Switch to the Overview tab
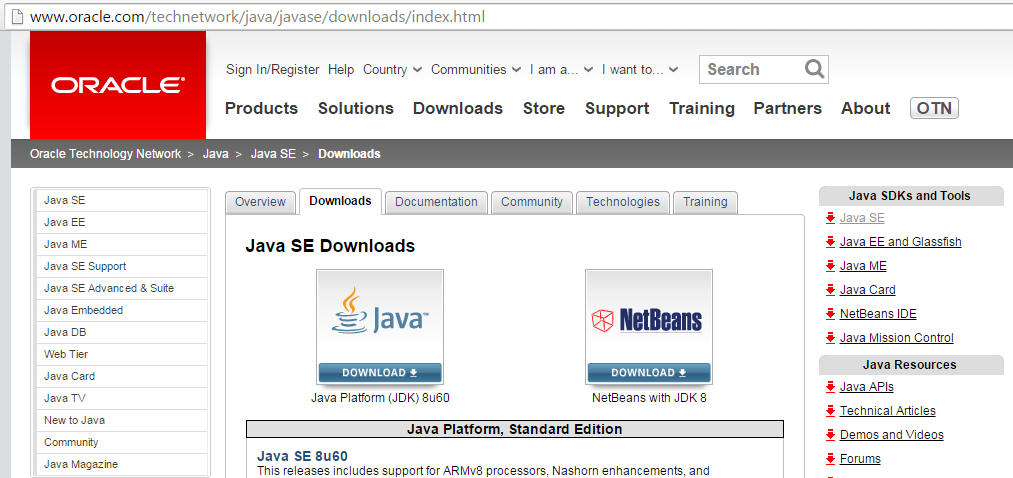This screenshot has height=478, width=1013. coord(260,202)
